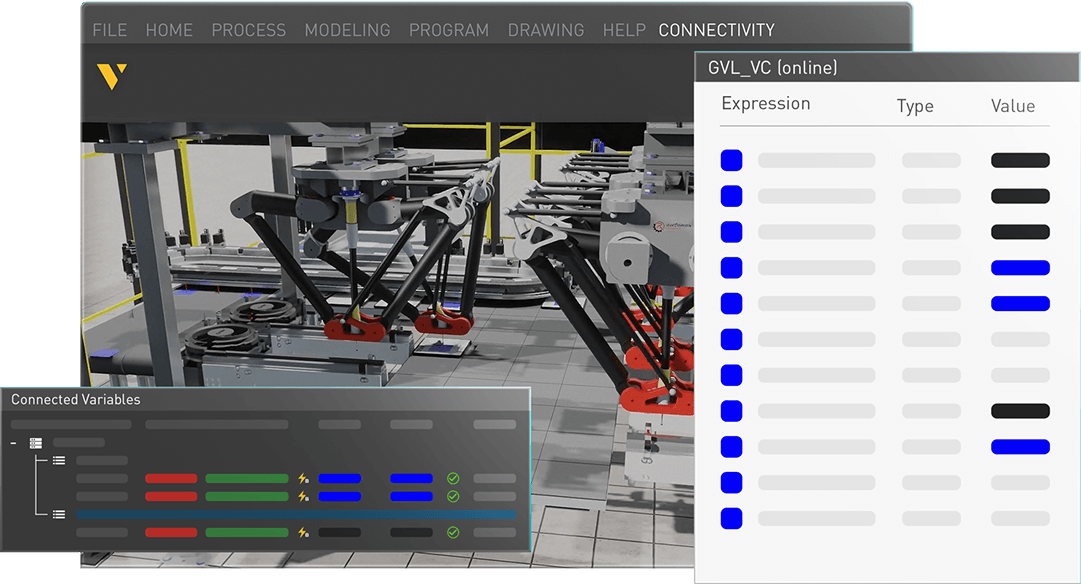Click the lightning bolt icon in the bottom variable row
This screenshot has height=584, width=1081.
(x=303, y=532)
